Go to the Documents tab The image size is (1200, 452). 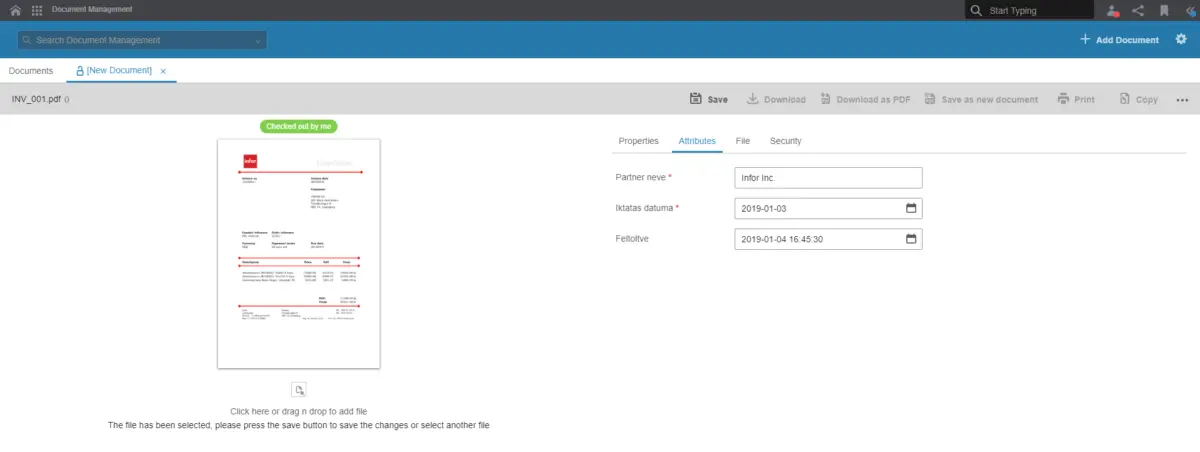click(x=31, y=71)
